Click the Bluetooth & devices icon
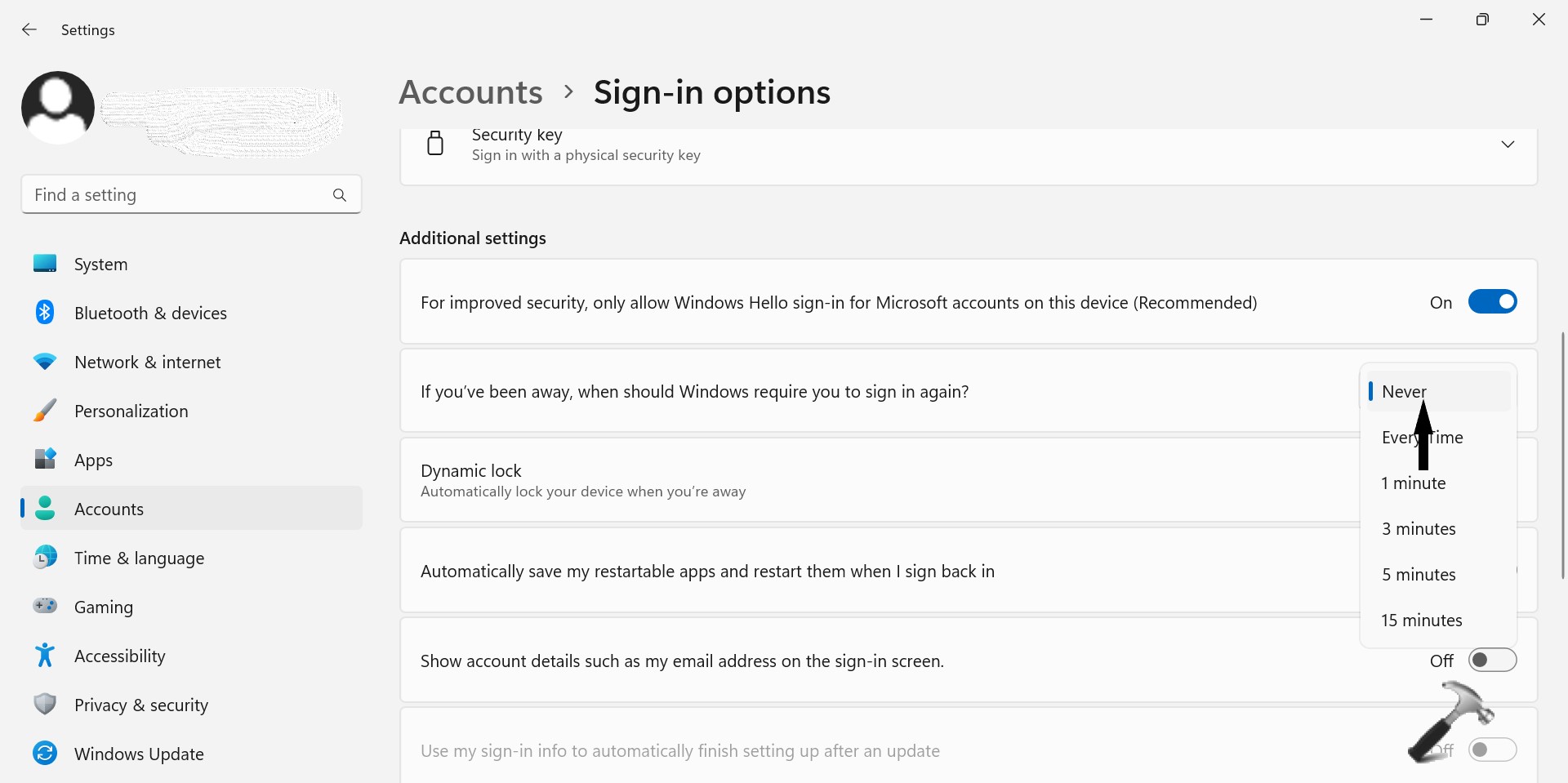The image size is (1568, 783). (45, 313)
